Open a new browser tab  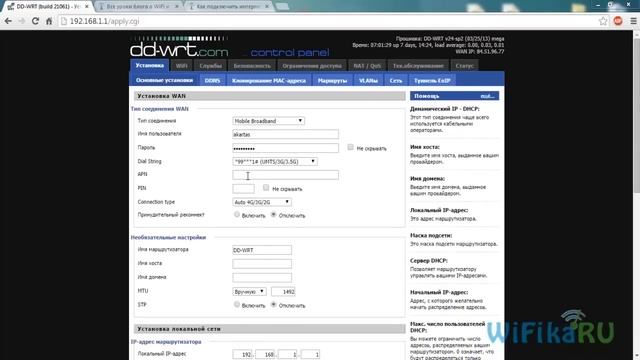click(x=282, y=7)
